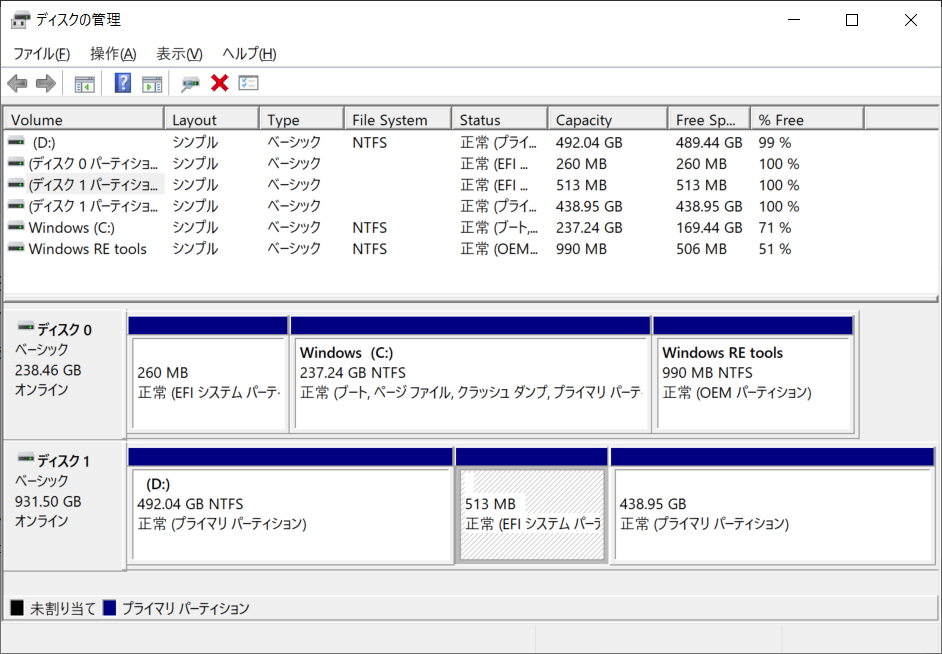
Task: Open the ファイル(F) menu
Action: point(41,54)
